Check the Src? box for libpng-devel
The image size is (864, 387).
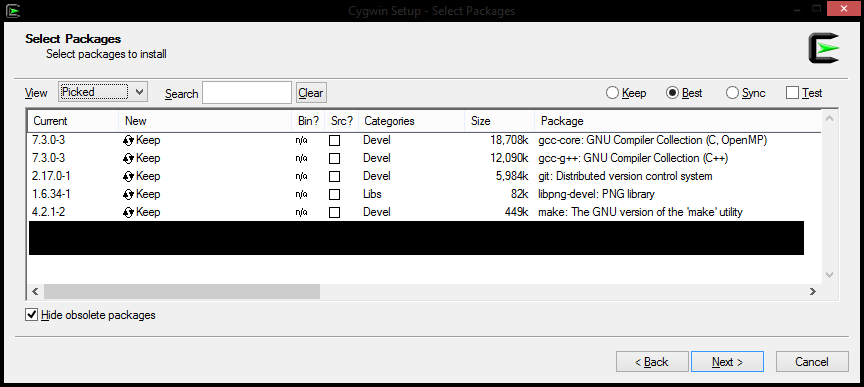334,194
